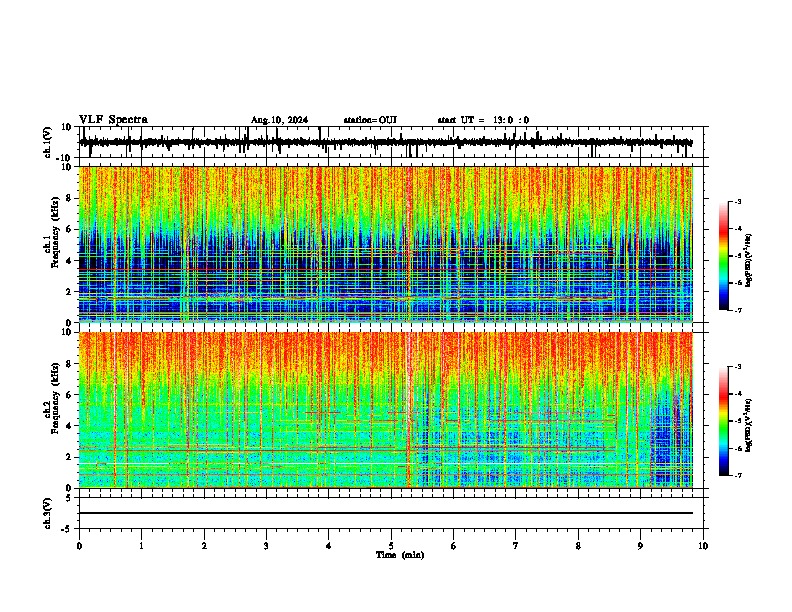Click time axis tick label "6"

tap(454, 546)
